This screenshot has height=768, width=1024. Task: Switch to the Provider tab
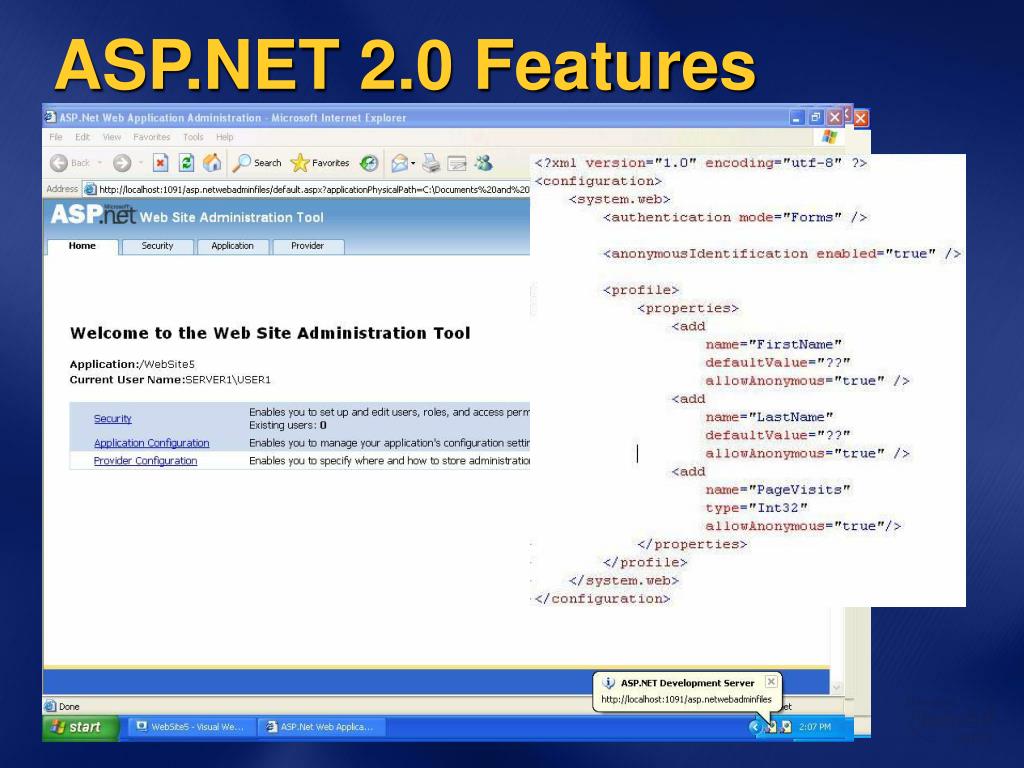308,246
